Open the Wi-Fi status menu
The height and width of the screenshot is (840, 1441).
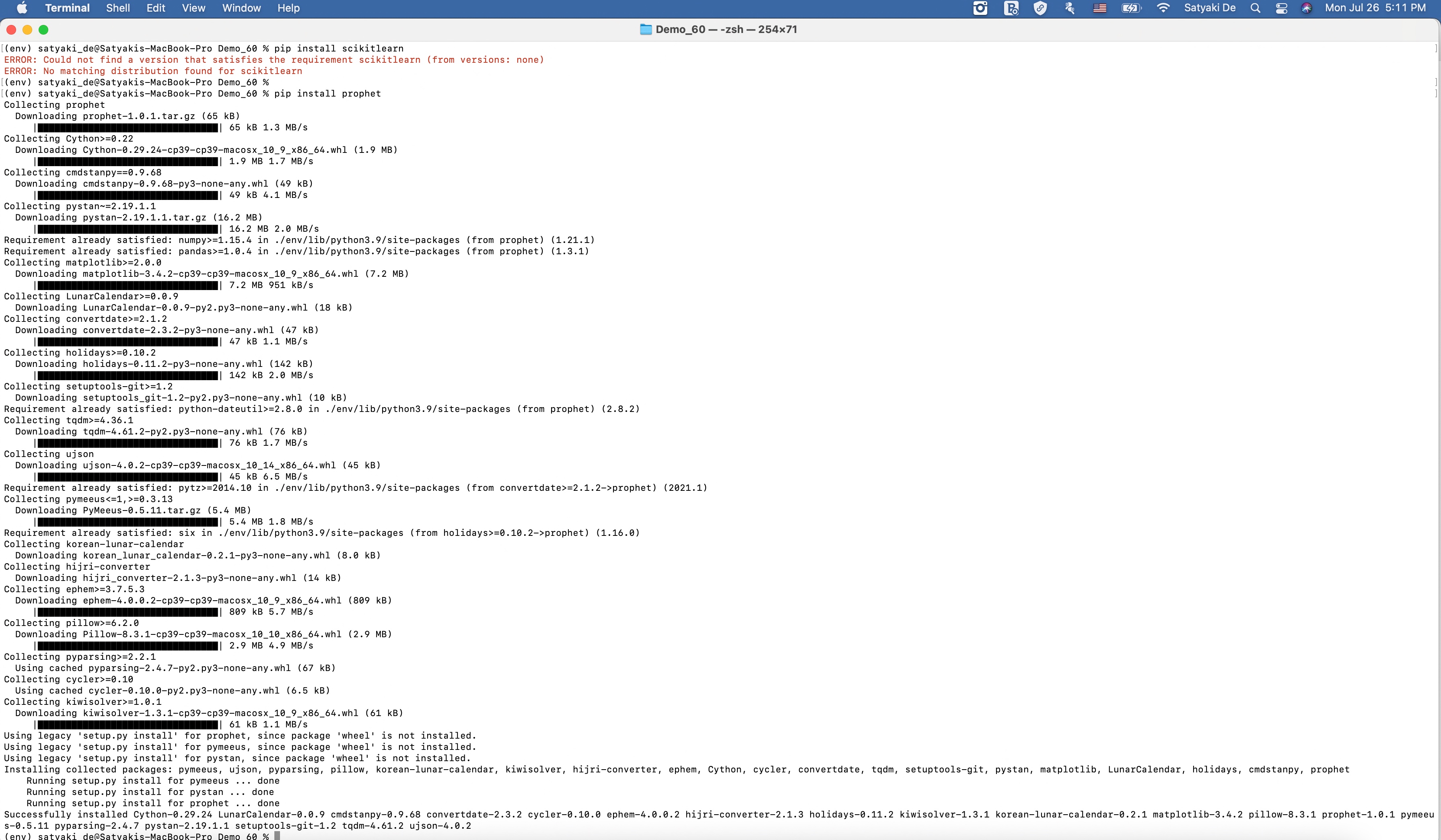pyautogui.click(x=1163, y=8)
